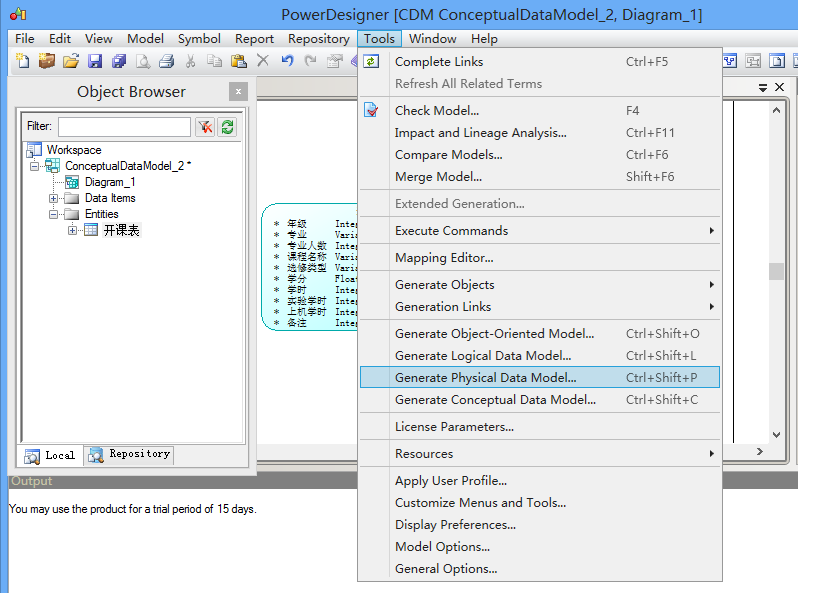Choose Generate Object-Oriented Model
Screen dimensions: 819x593
pyautogui.click(x=540, y=333)
